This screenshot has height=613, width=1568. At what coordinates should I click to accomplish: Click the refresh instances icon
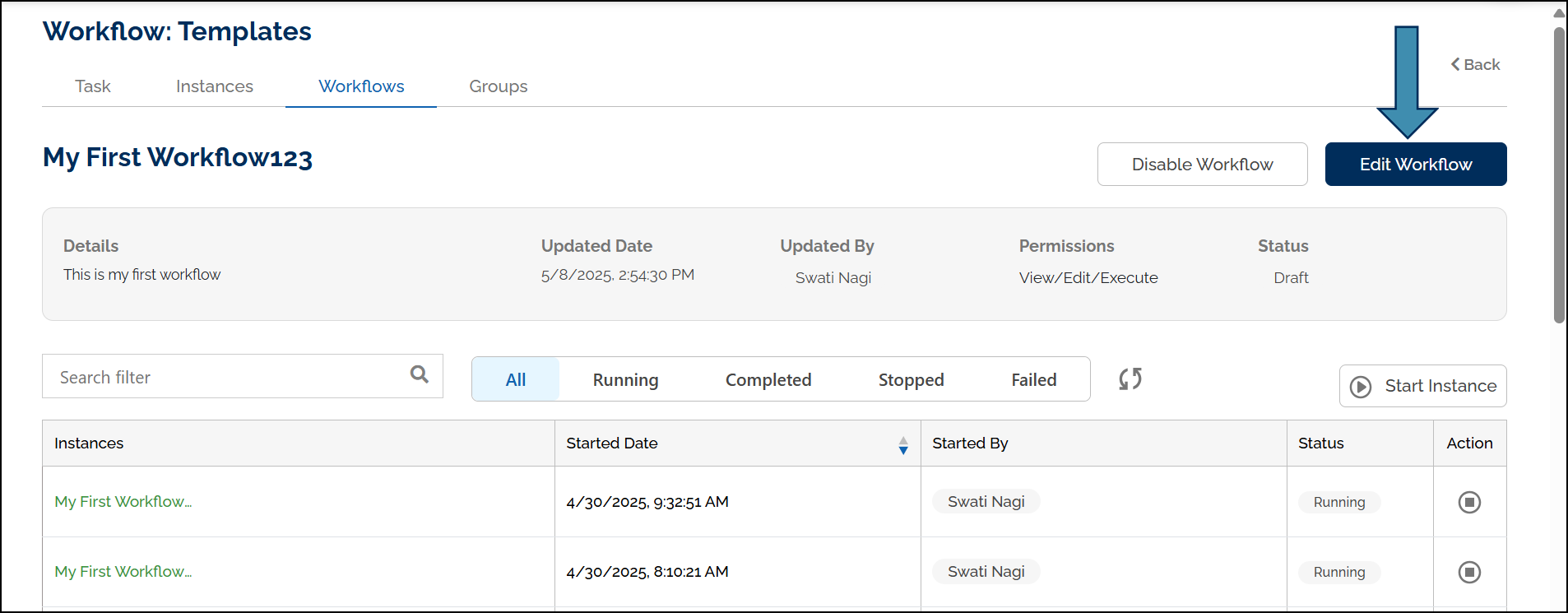pos(1130,378)
